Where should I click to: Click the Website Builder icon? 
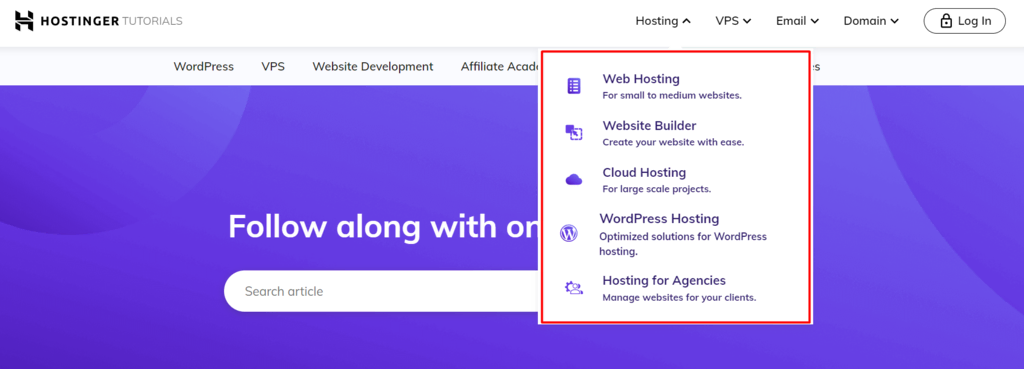(x=573, y=133)
